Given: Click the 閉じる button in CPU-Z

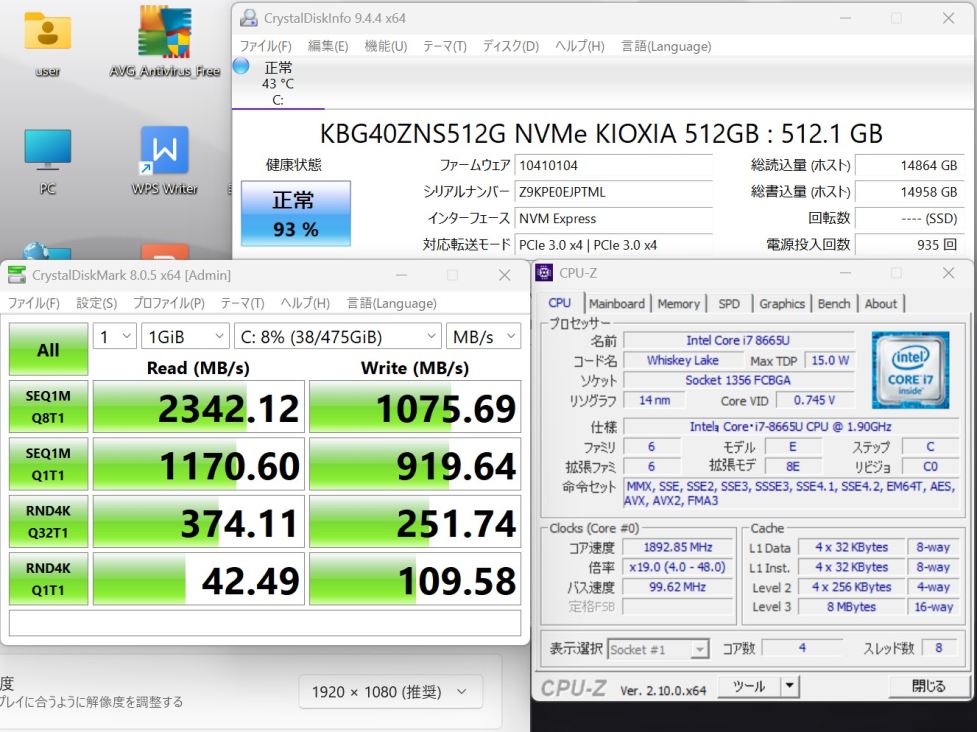Looking at the screenshot, I should point(928,686).
